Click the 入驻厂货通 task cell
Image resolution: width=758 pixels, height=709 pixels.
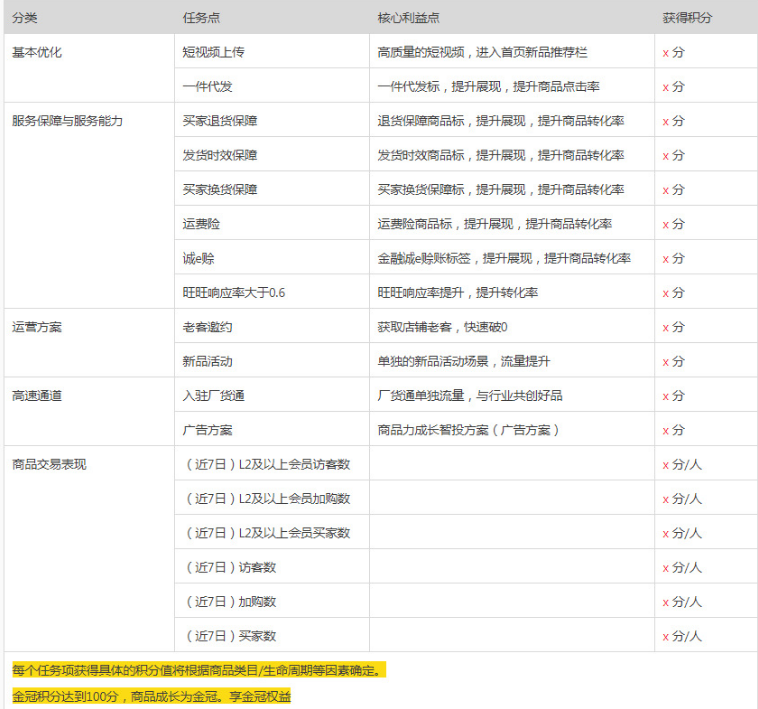click(x=213, y=395)
